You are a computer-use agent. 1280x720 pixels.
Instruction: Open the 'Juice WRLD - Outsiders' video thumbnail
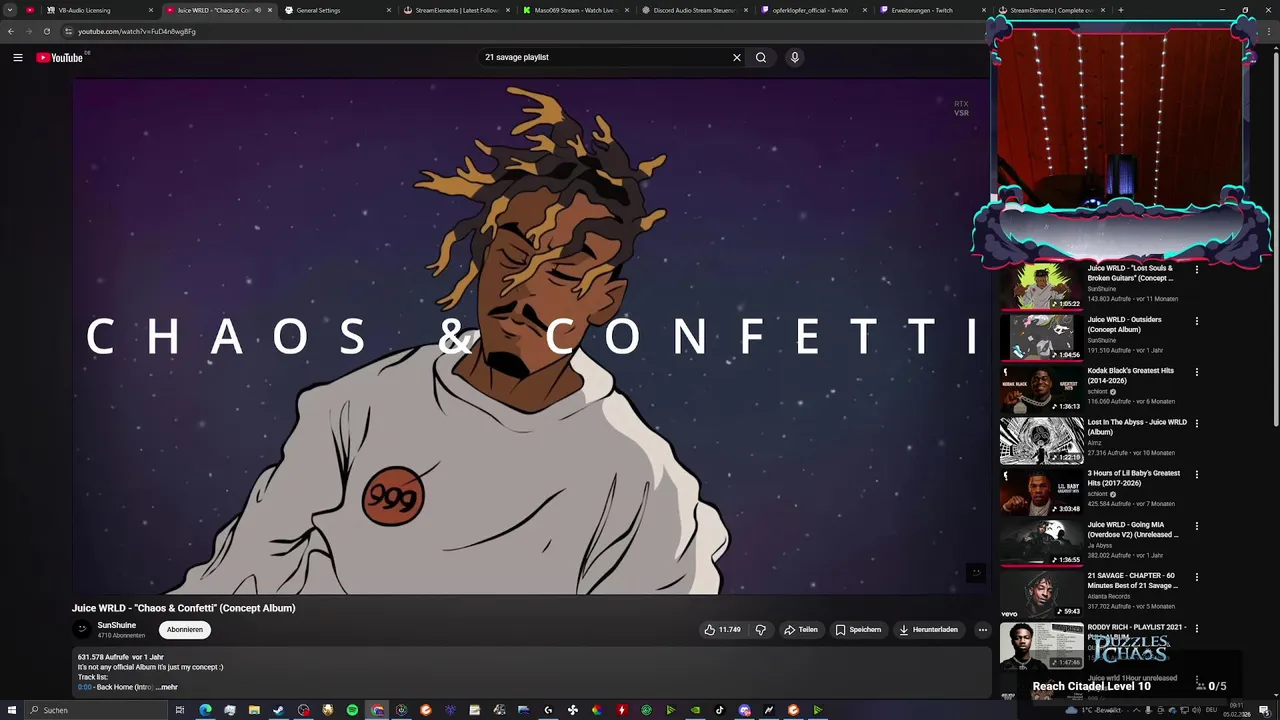pos(1041,337)
